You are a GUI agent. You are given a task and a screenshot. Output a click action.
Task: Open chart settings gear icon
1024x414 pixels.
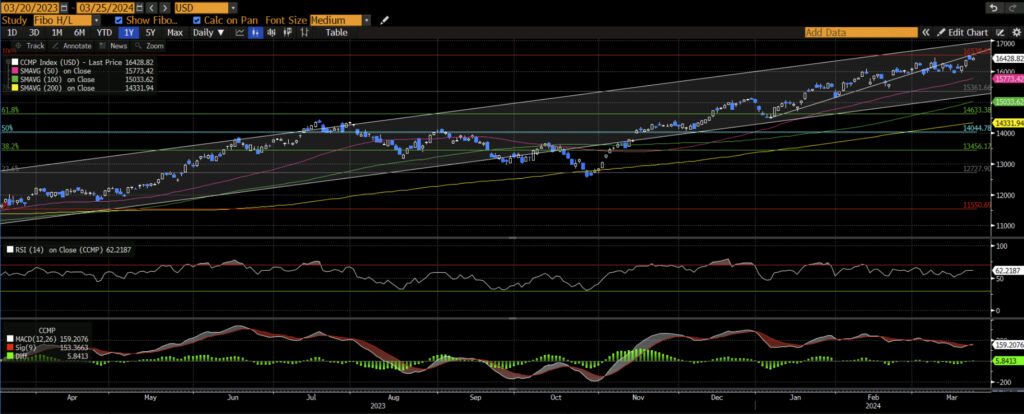click(x=1015, y=33)
